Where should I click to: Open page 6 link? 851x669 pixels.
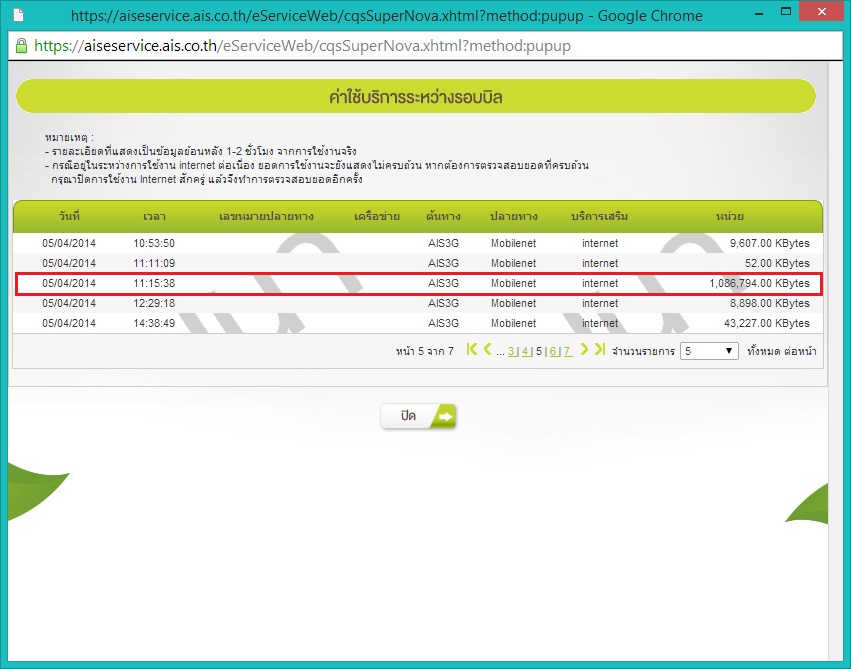554,352
